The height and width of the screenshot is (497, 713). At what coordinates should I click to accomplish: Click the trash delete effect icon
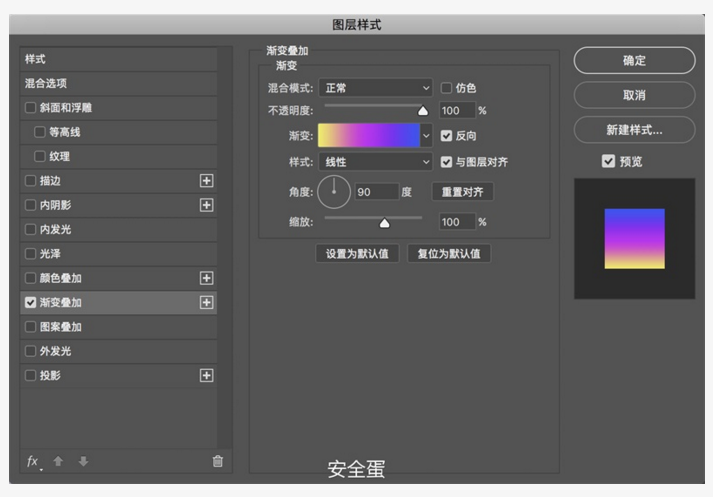coord(218,461)
